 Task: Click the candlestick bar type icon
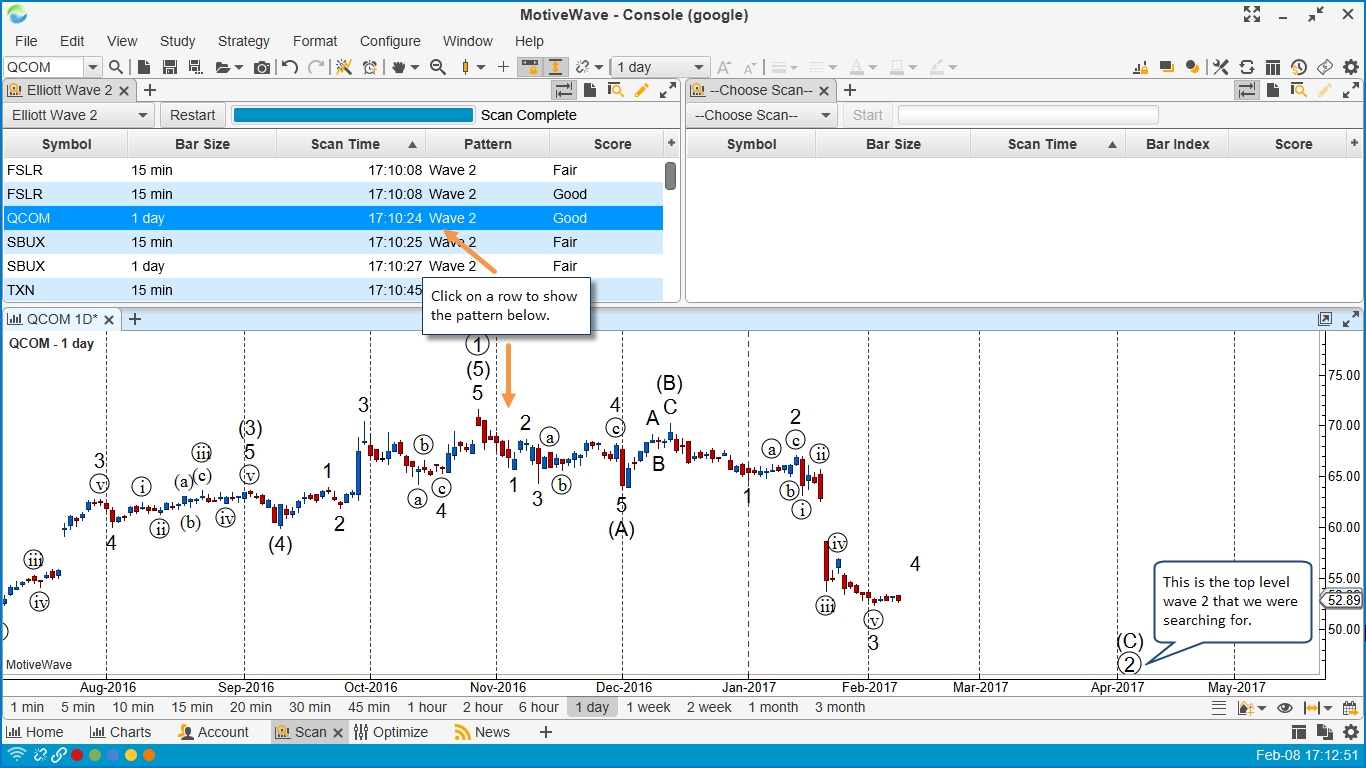coord(465,67)
